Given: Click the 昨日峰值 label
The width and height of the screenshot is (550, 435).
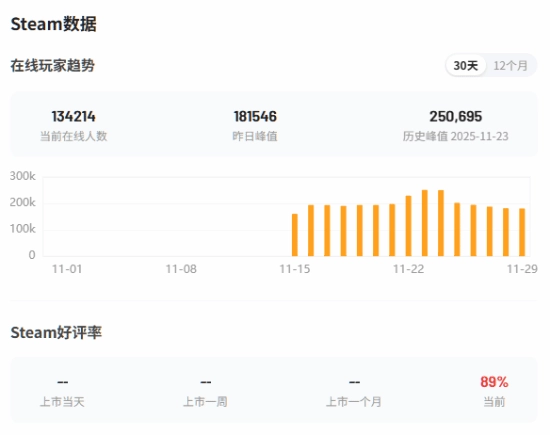Looking at the screenshot, I should click(255, 136).
